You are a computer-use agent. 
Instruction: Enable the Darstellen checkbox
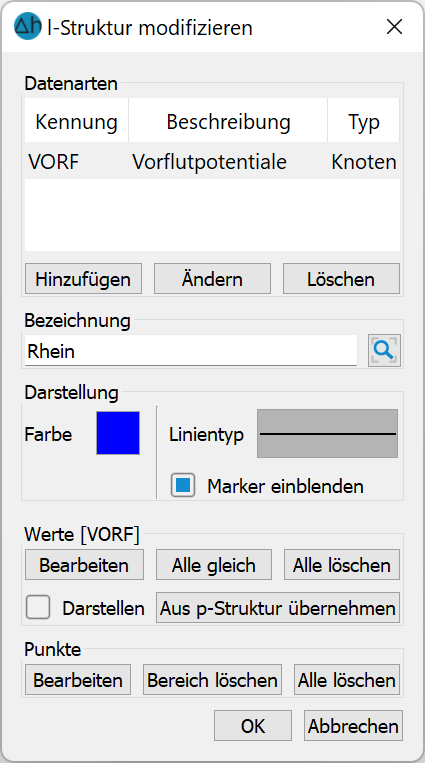38,607
